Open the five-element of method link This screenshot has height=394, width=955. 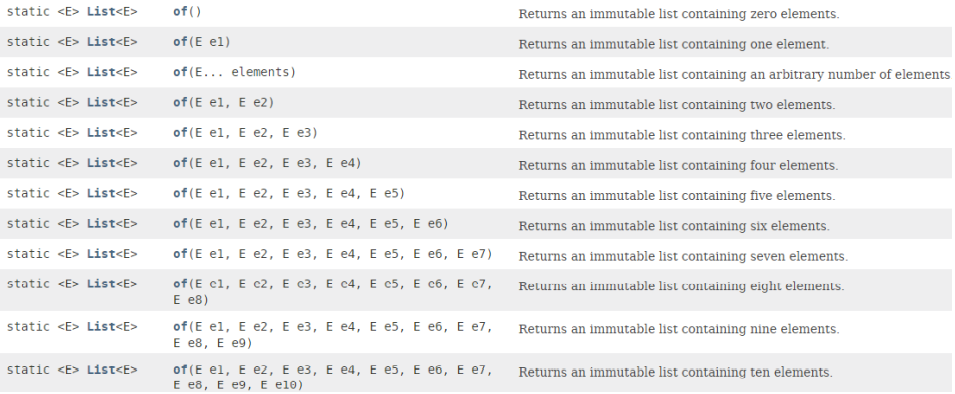180,193
